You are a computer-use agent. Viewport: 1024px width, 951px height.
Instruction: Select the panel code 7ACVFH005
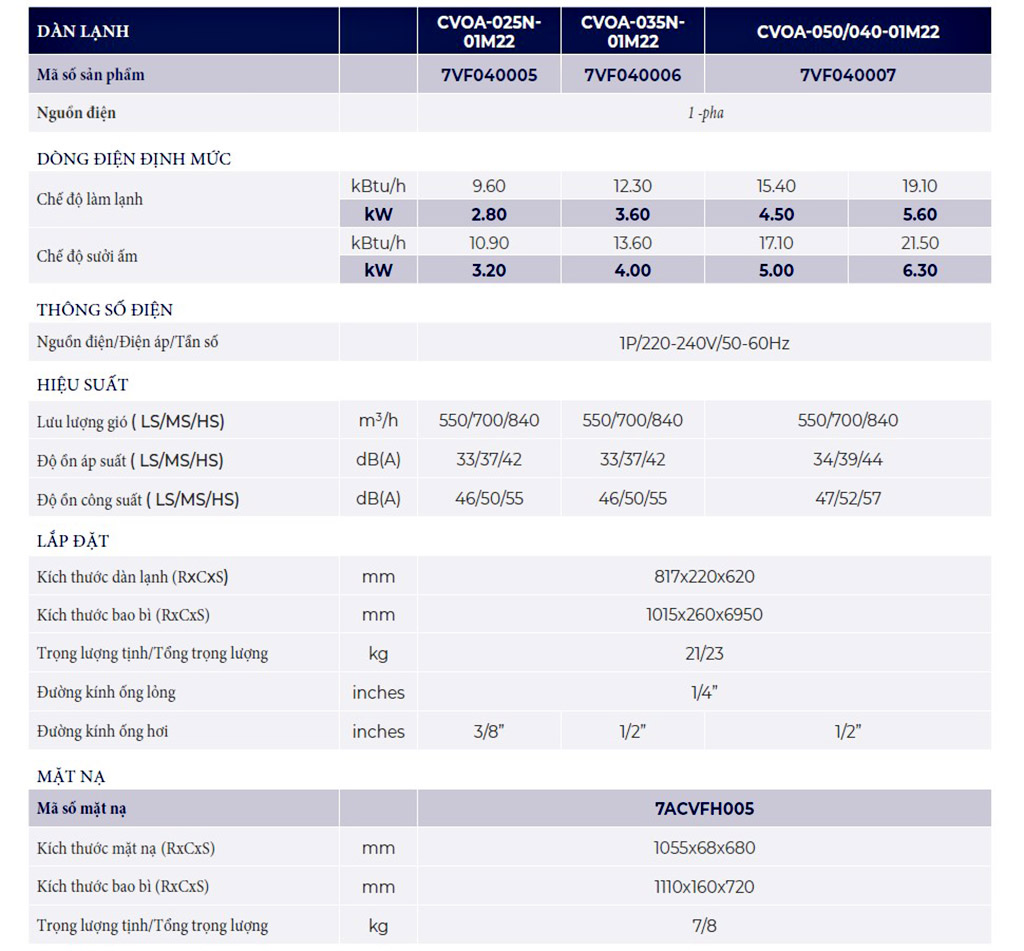[704, 808]
